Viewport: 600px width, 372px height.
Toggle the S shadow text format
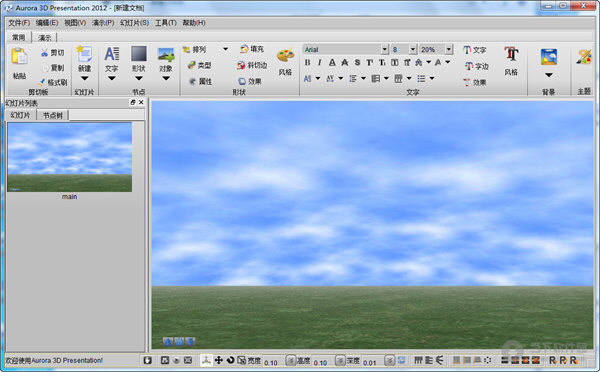click(357, 62)
